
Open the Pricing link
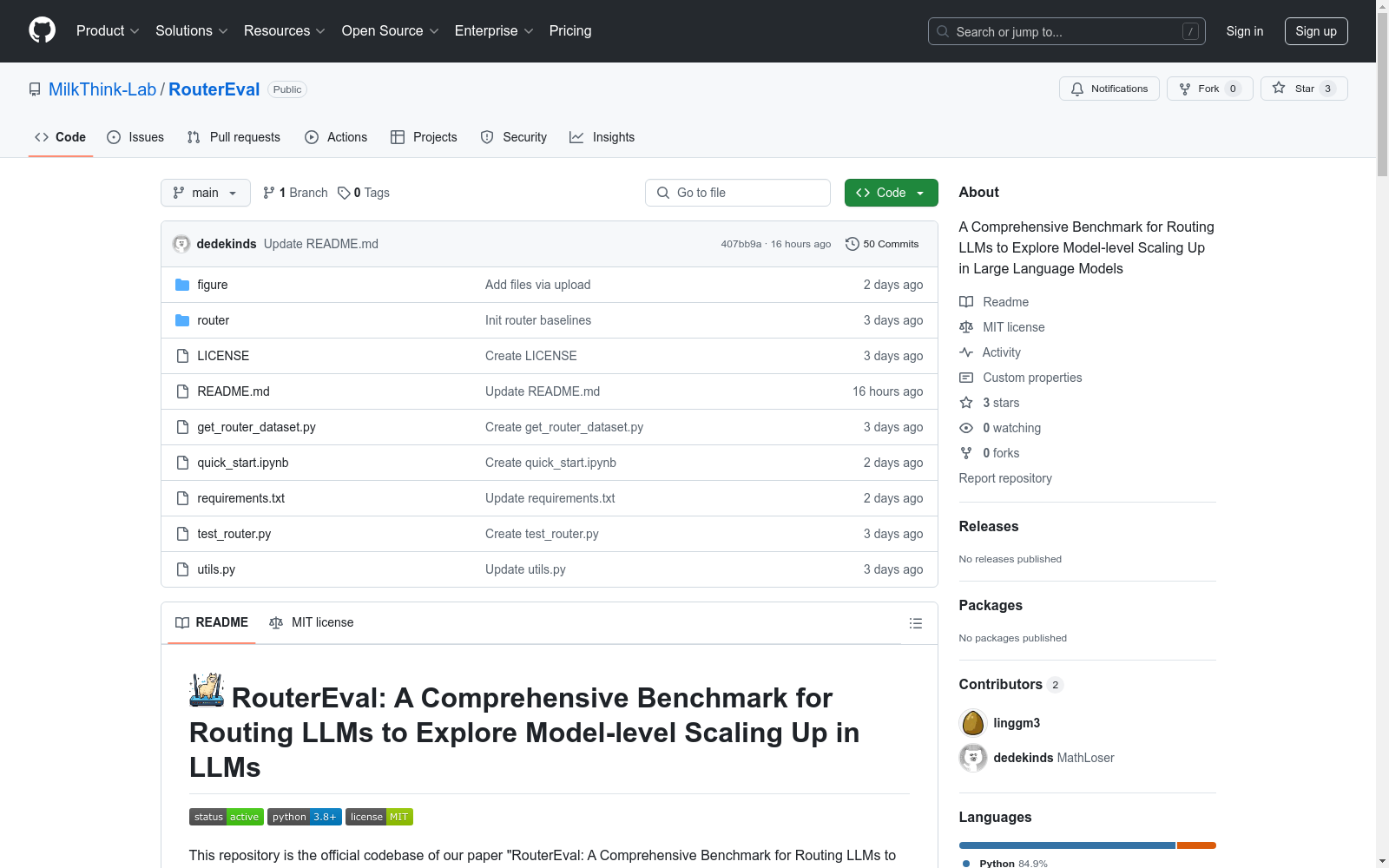pos(570,31)
